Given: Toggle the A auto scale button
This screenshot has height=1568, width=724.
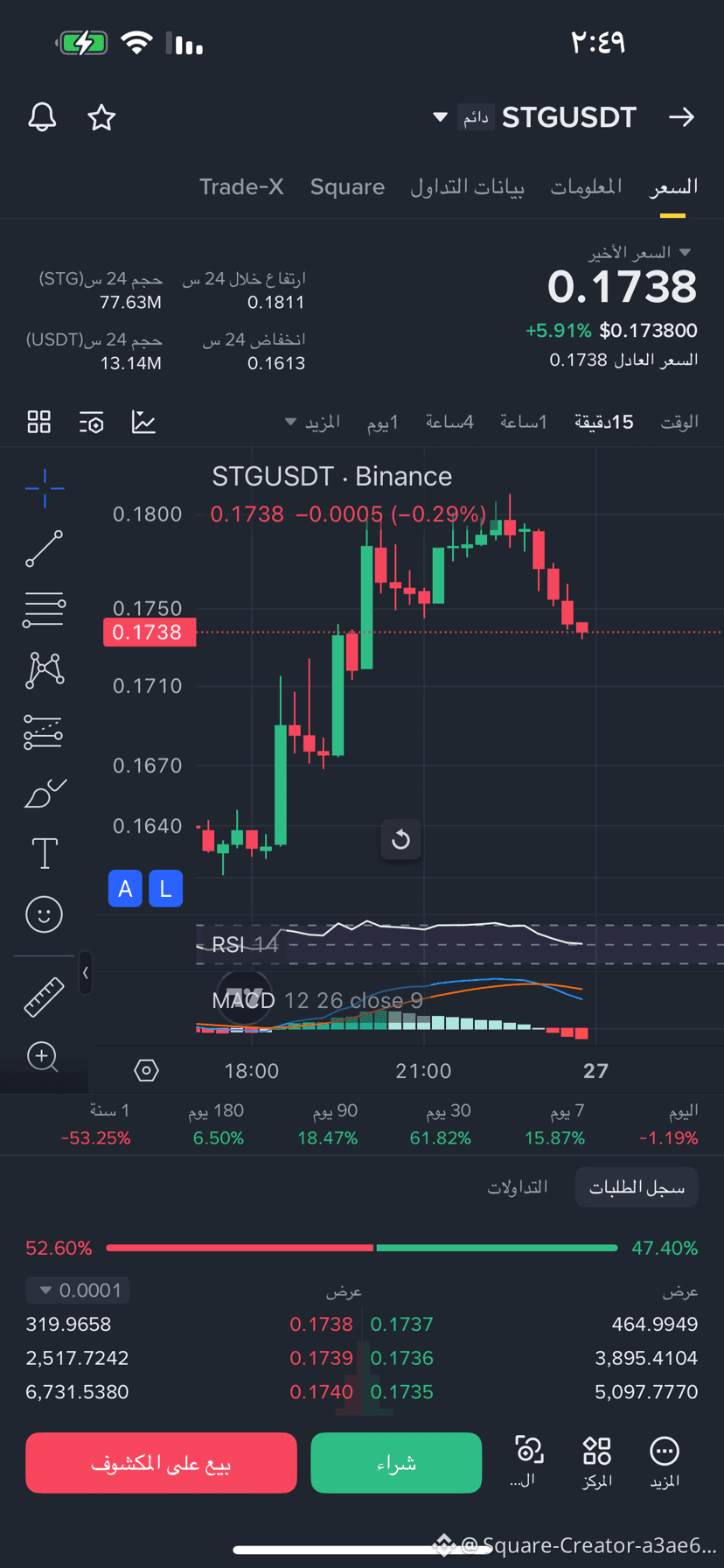Looking at the screenshot, I should tap(125, 889).
